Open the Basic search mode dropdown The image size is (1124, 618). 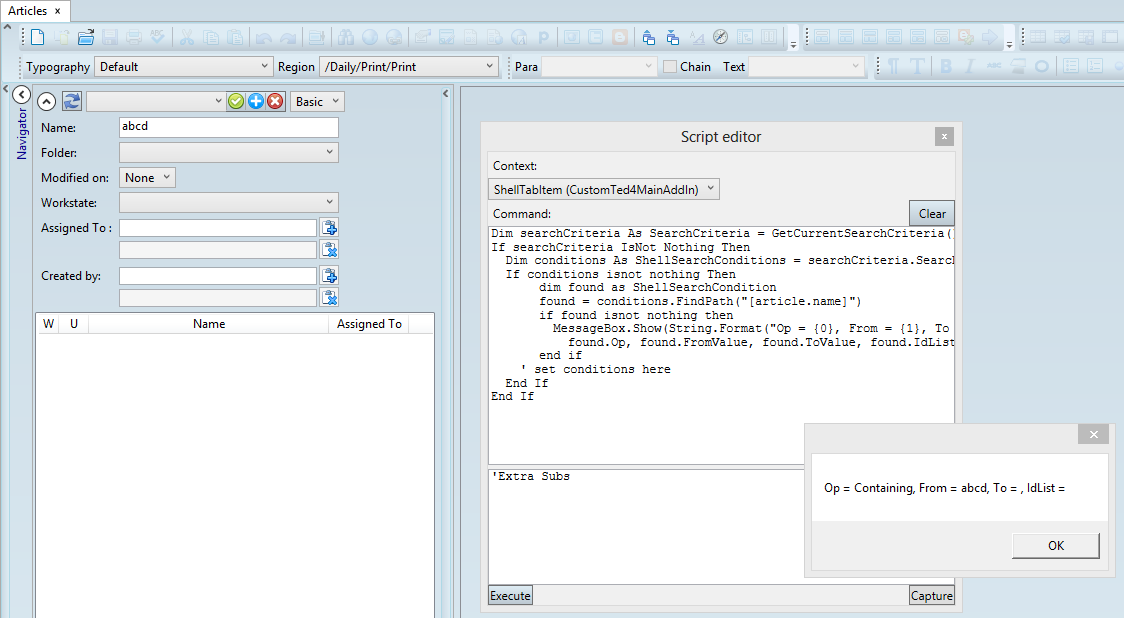pyautogui.click(x=317, y=102)
